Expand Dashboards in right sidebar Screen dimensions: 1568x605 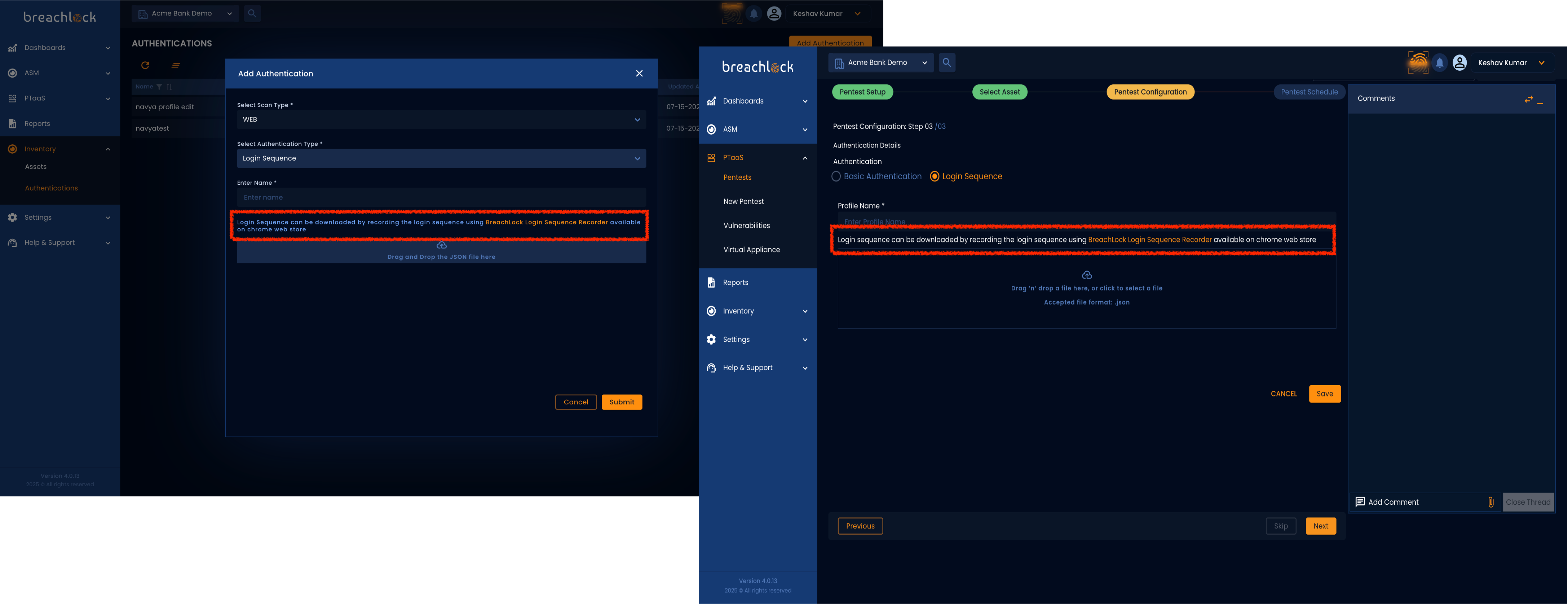[805, 102]
